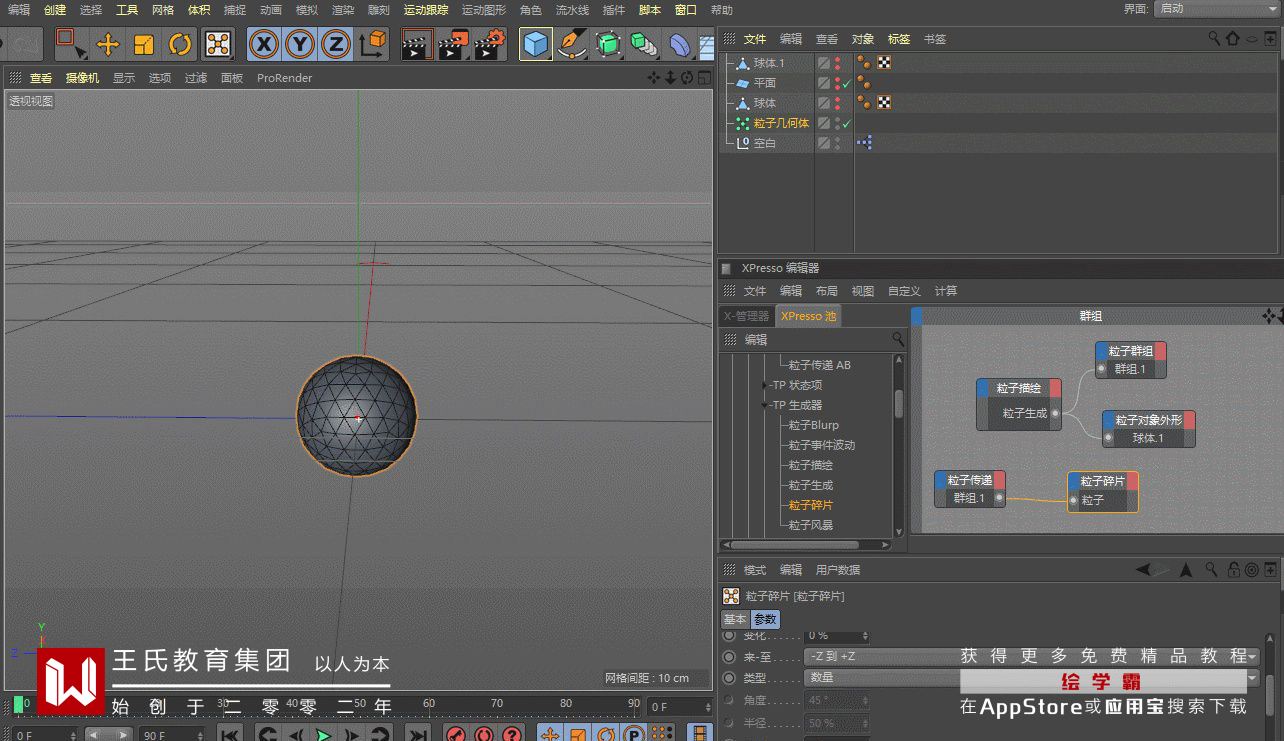The width and height of the screenshot is (1284, 741).
Task: Click the eye icon in Object Manager
Action: coord(1250,38)
